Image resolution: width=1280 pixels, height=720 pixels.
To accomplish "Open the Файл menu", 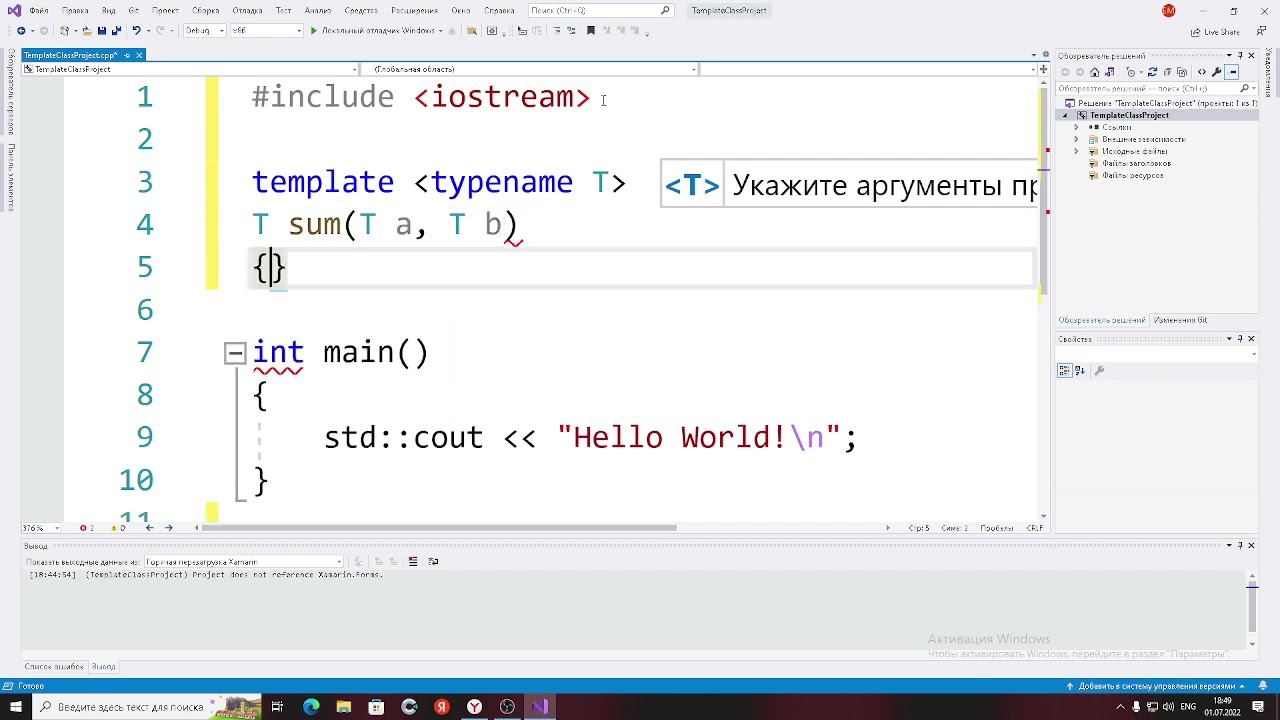I will (x=39, y=10).
